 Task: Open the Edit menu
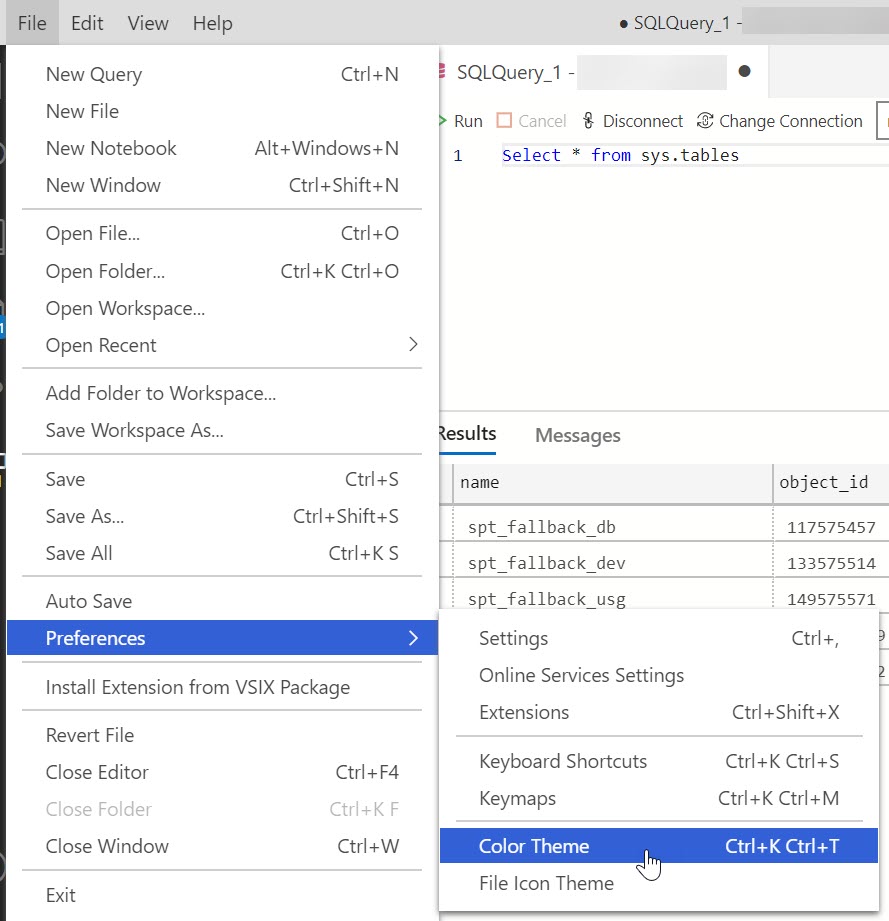(x=87, y=23)
